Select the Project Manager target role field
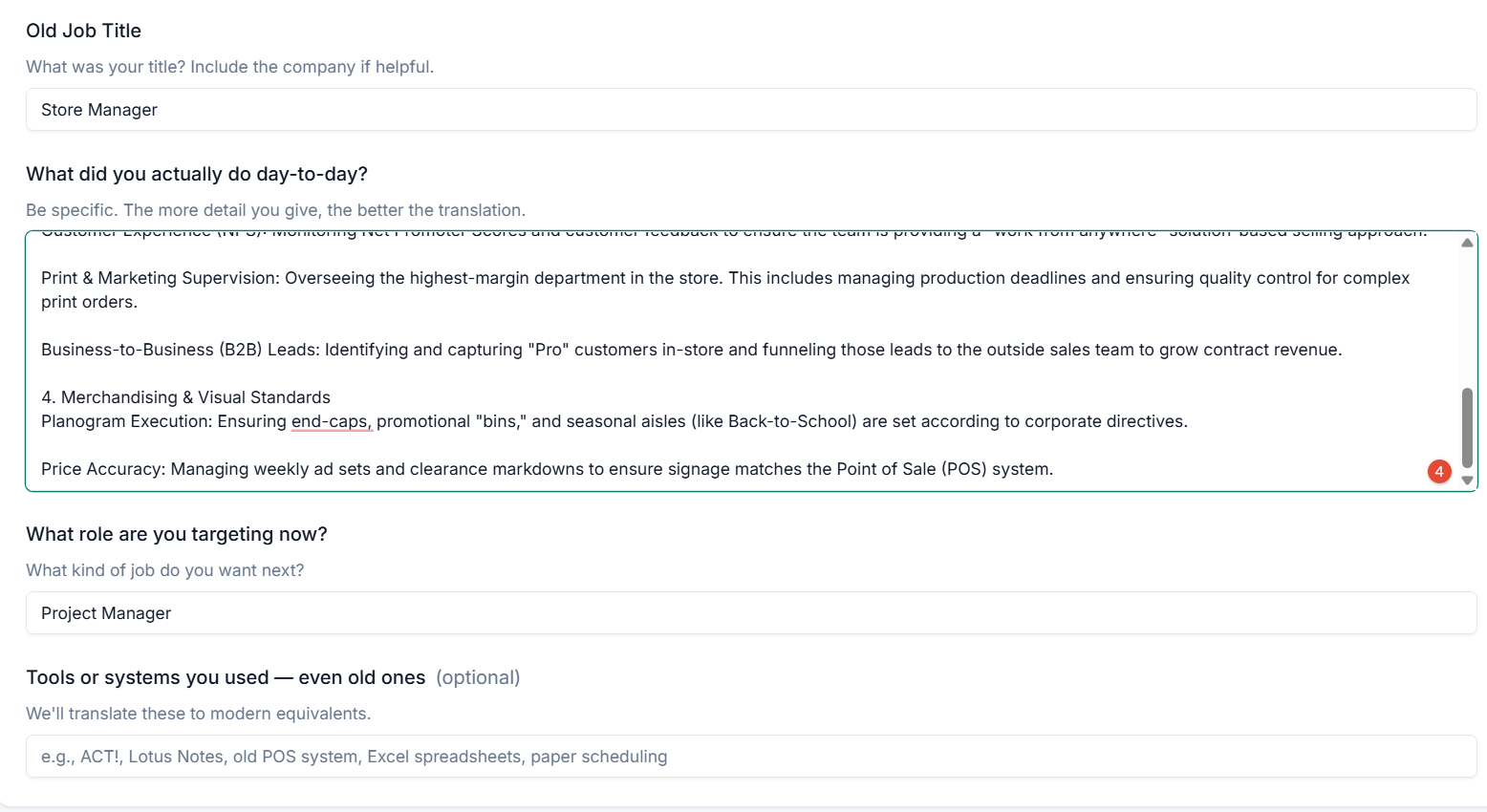The image size is (1487, 812). [x=382, y=612]
